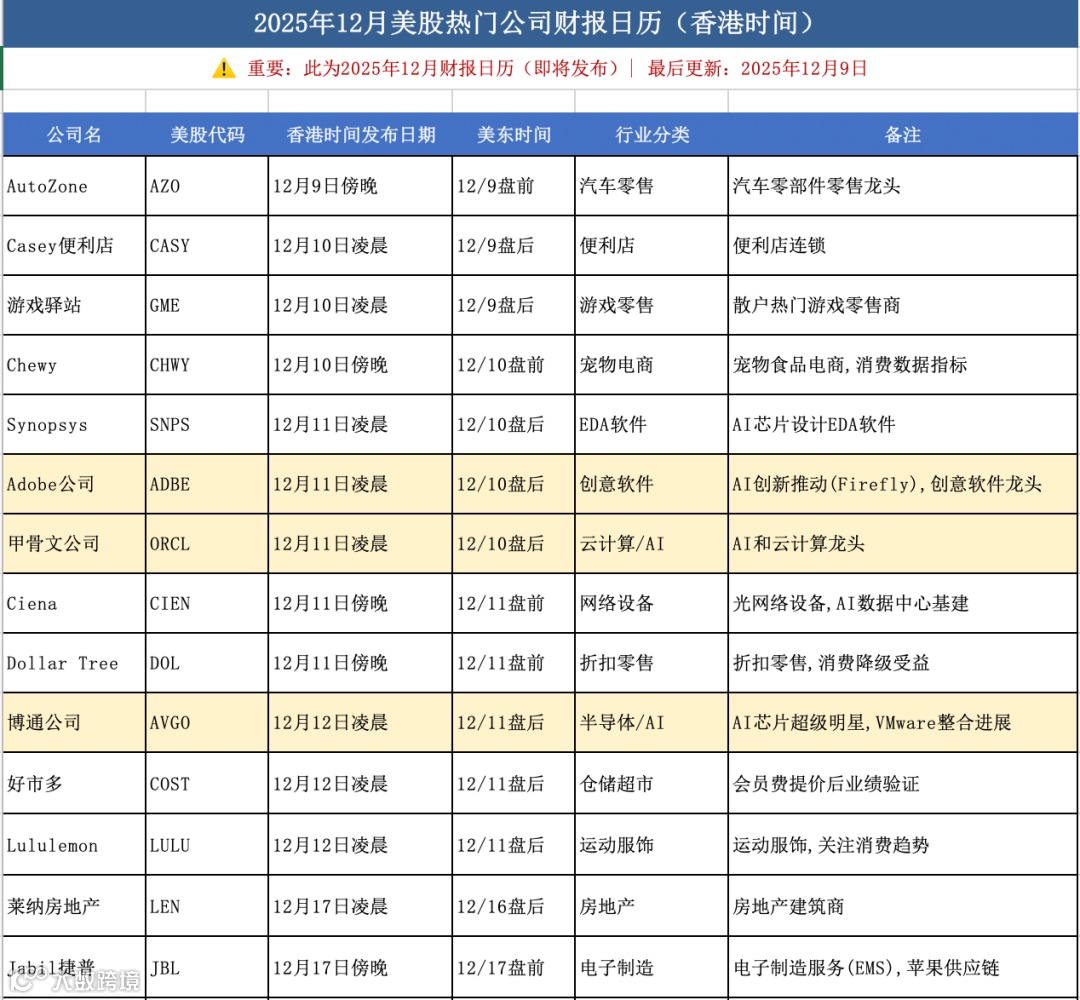Image resolution: width=1080 pixels, height=1000 pixels.
Task: Select the 'AI芯片设计EDA软件' note cell
Action: [903, 424]
